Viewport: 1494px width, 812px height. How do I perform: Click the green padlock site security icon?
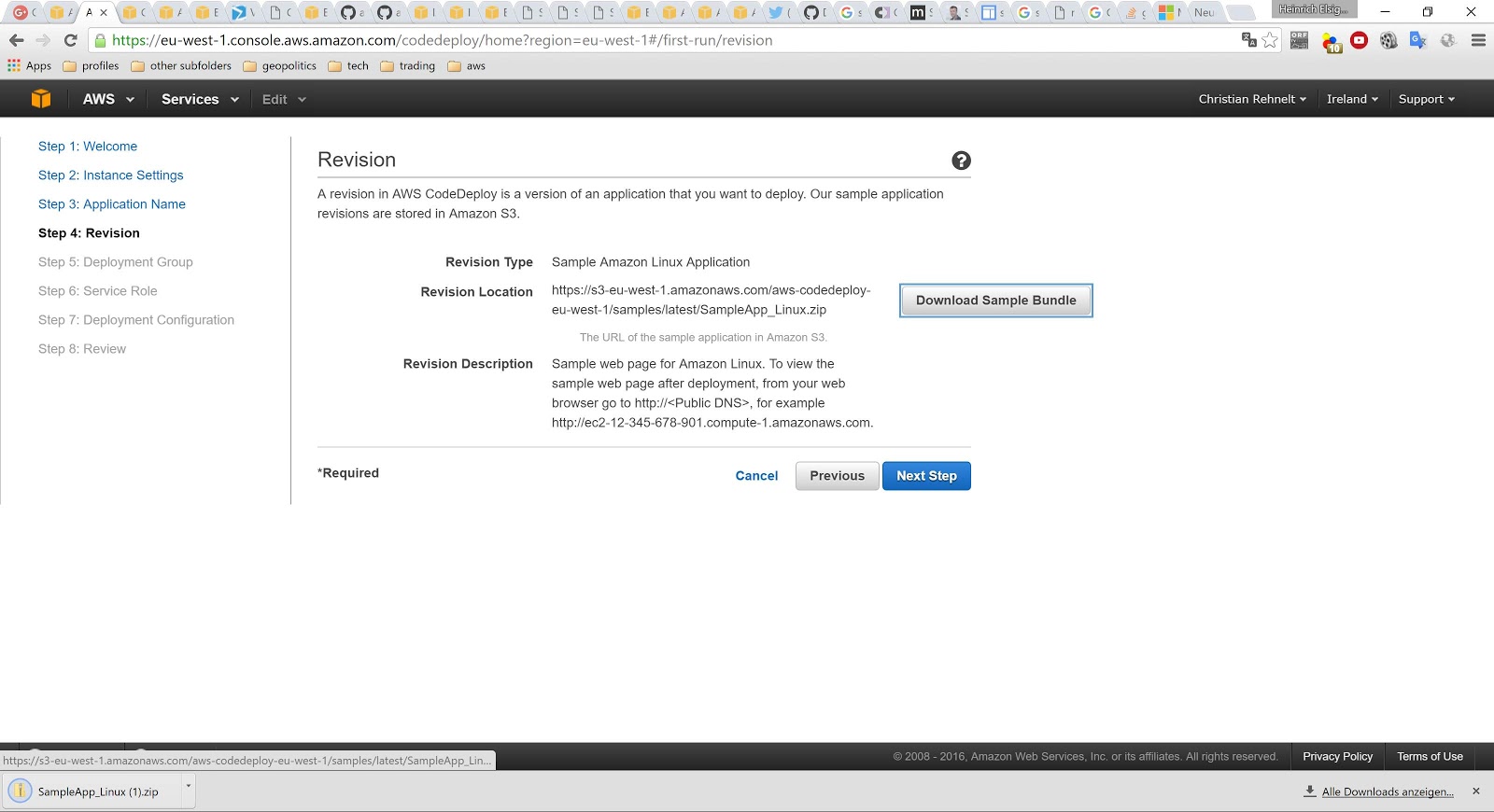click(100, 40)
